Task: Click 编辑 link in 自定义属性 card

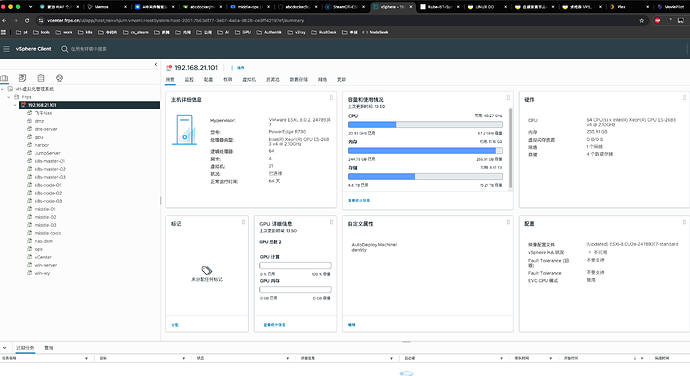Action: pos(352,325)
